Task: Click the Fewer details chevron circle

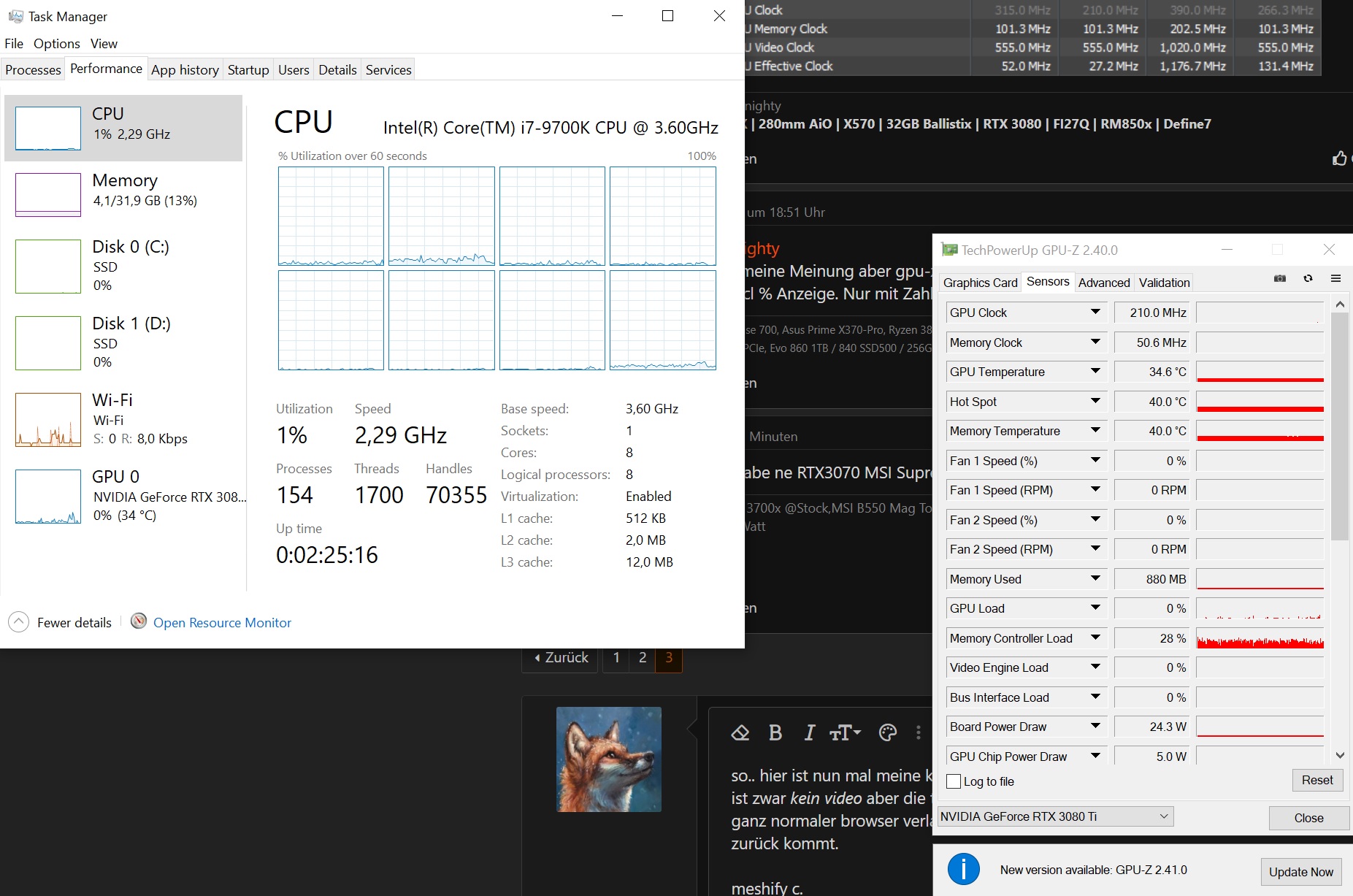Action: [x=18, y=622]
